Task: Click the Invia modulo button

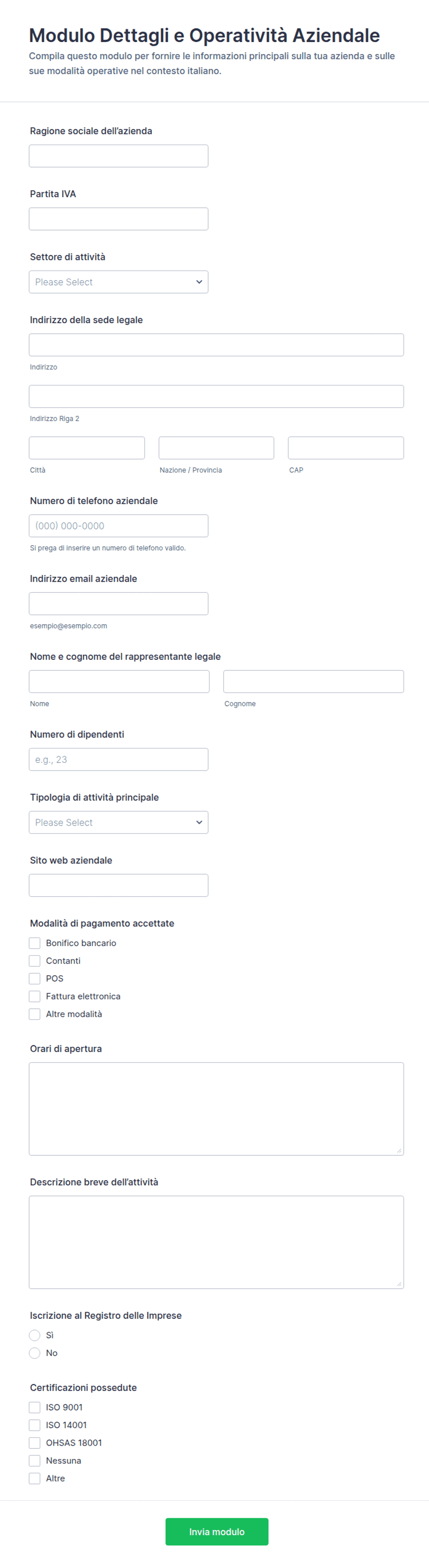Action: tap(217, 1532)
